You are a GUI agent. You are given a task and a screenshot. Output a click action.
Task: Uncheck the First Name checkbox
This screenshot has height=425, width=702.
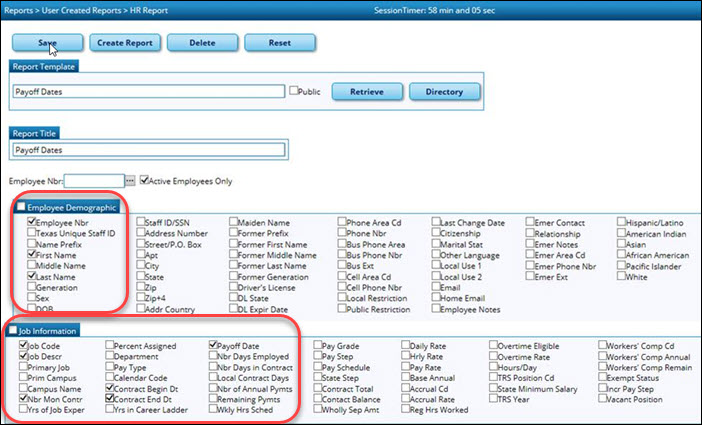(x=31, y=254)
